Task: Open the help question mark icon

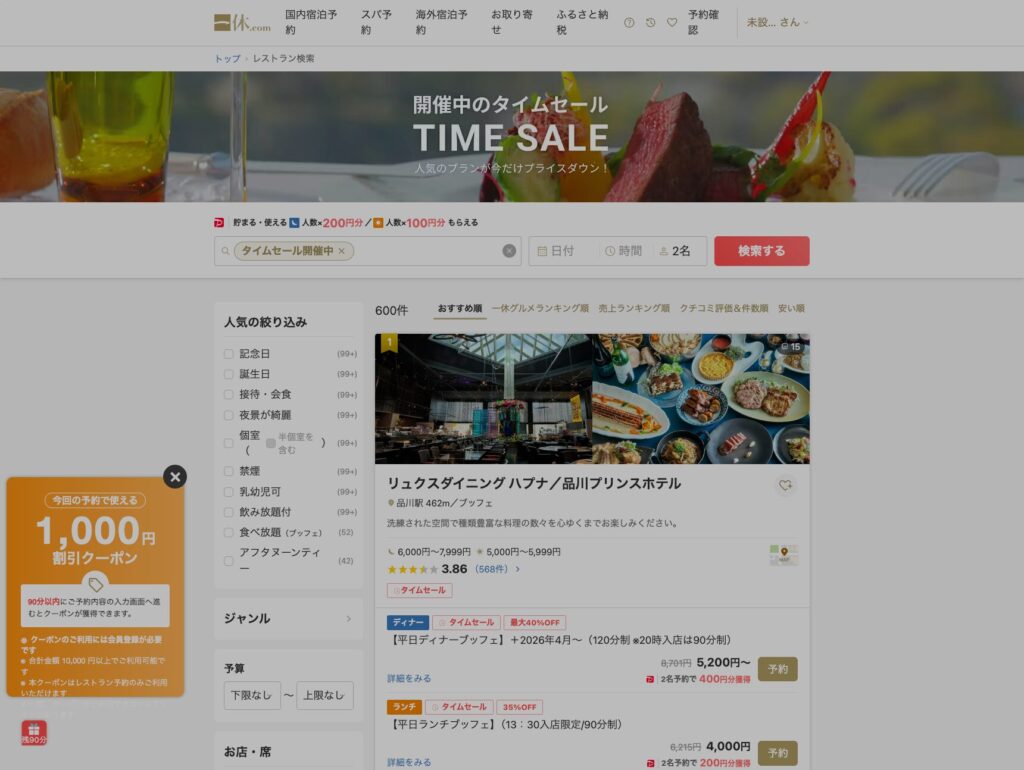Action: point(629,22)
